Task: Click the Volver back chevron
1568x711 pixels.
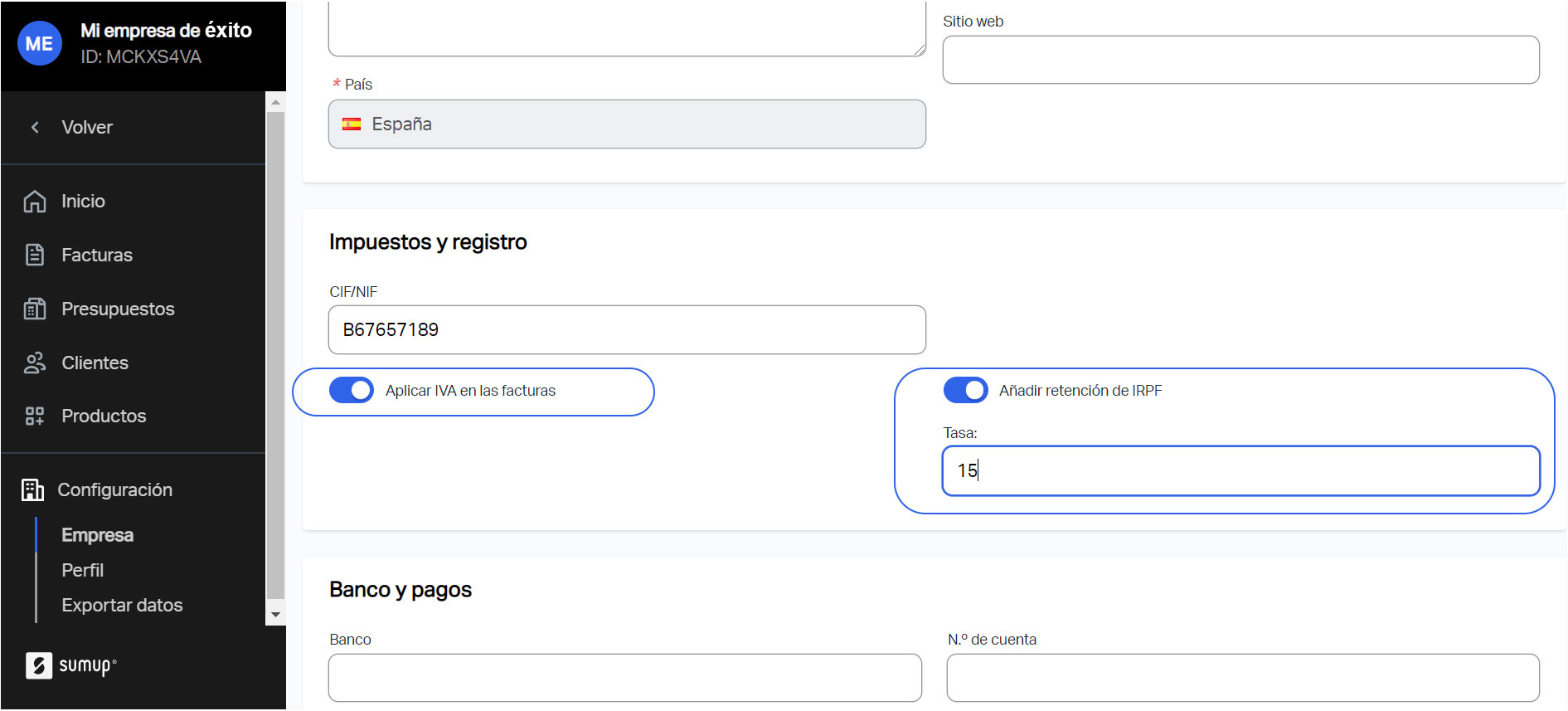Action: (35, 127)
